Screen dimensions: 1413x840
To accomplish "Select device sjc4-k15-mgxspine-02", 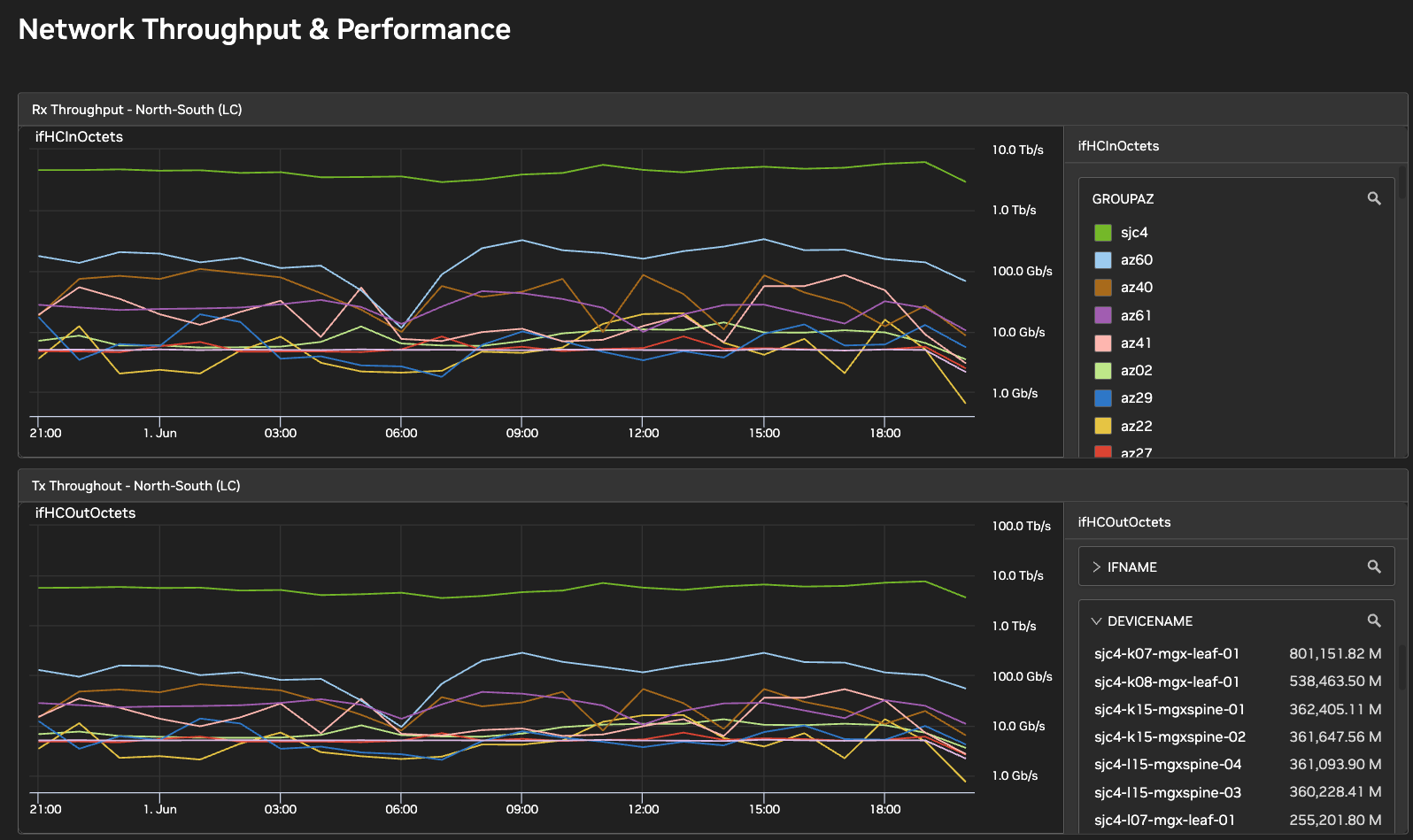I will 1170,737.
